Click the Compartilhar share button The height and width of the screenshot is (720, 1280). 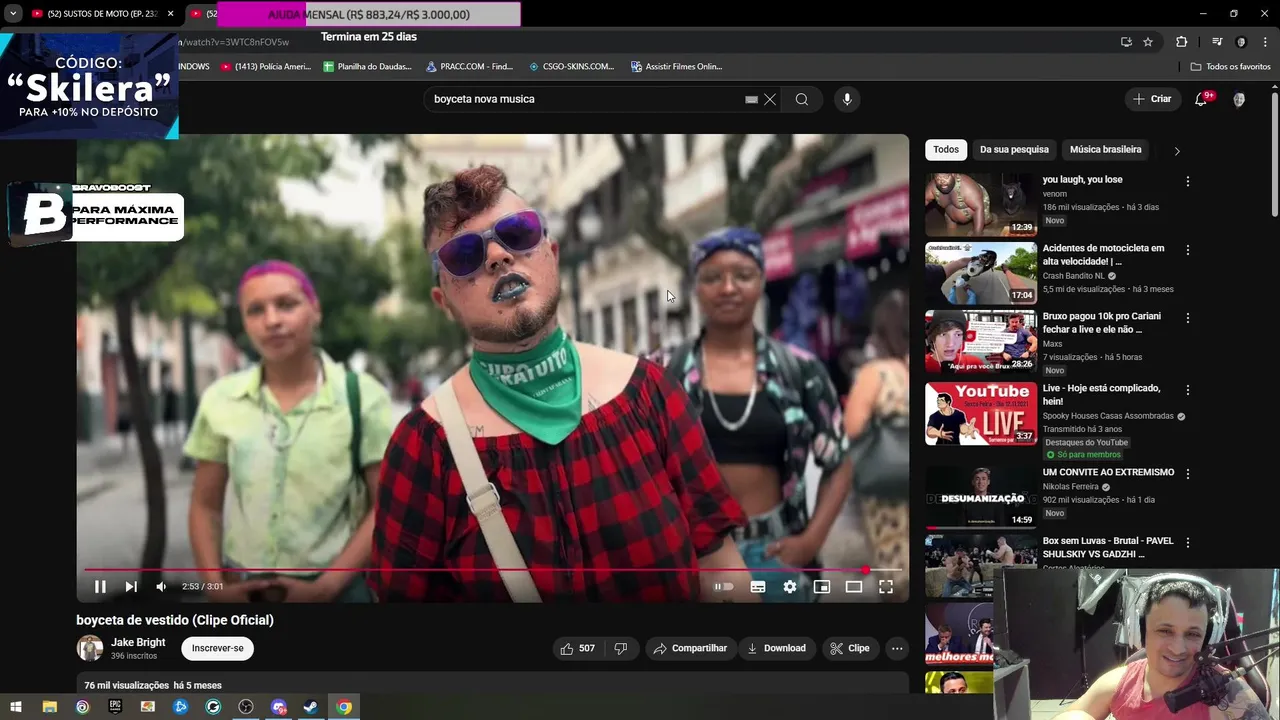[691, 648]
